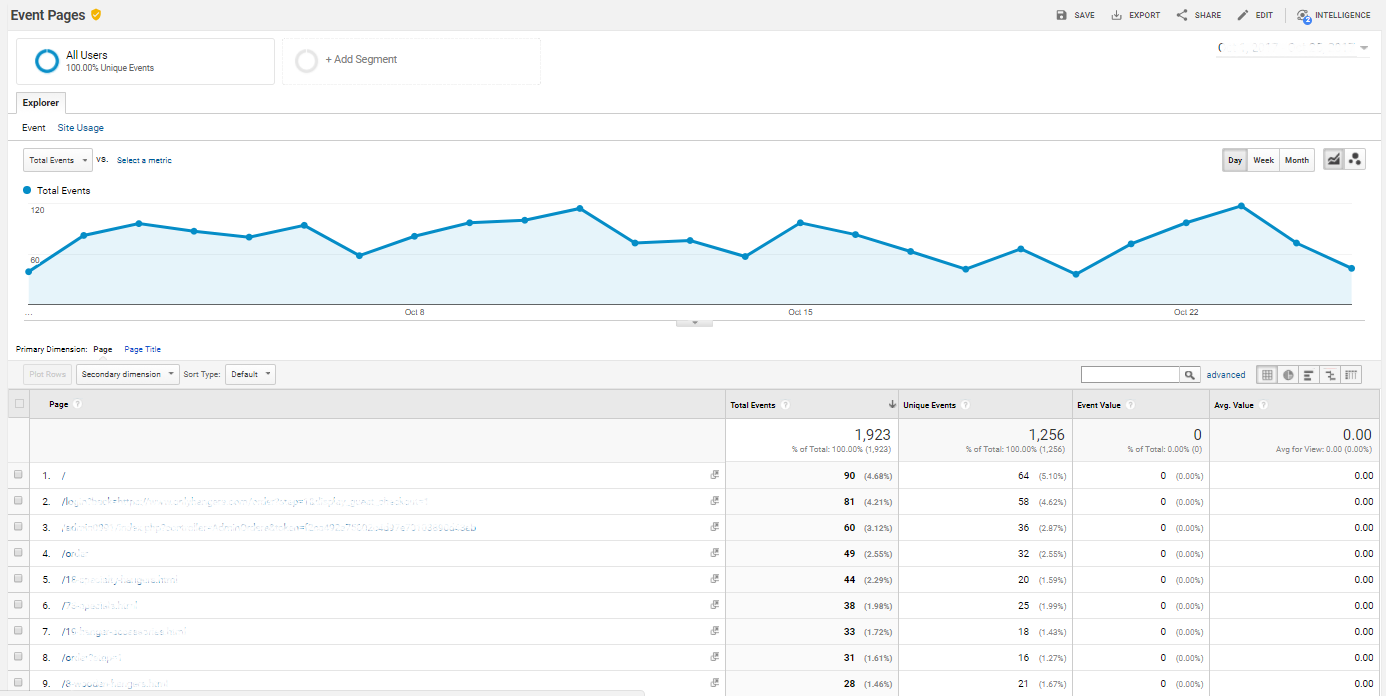Click into the table search field
1386x696 pixels.
click(1131, 375)
